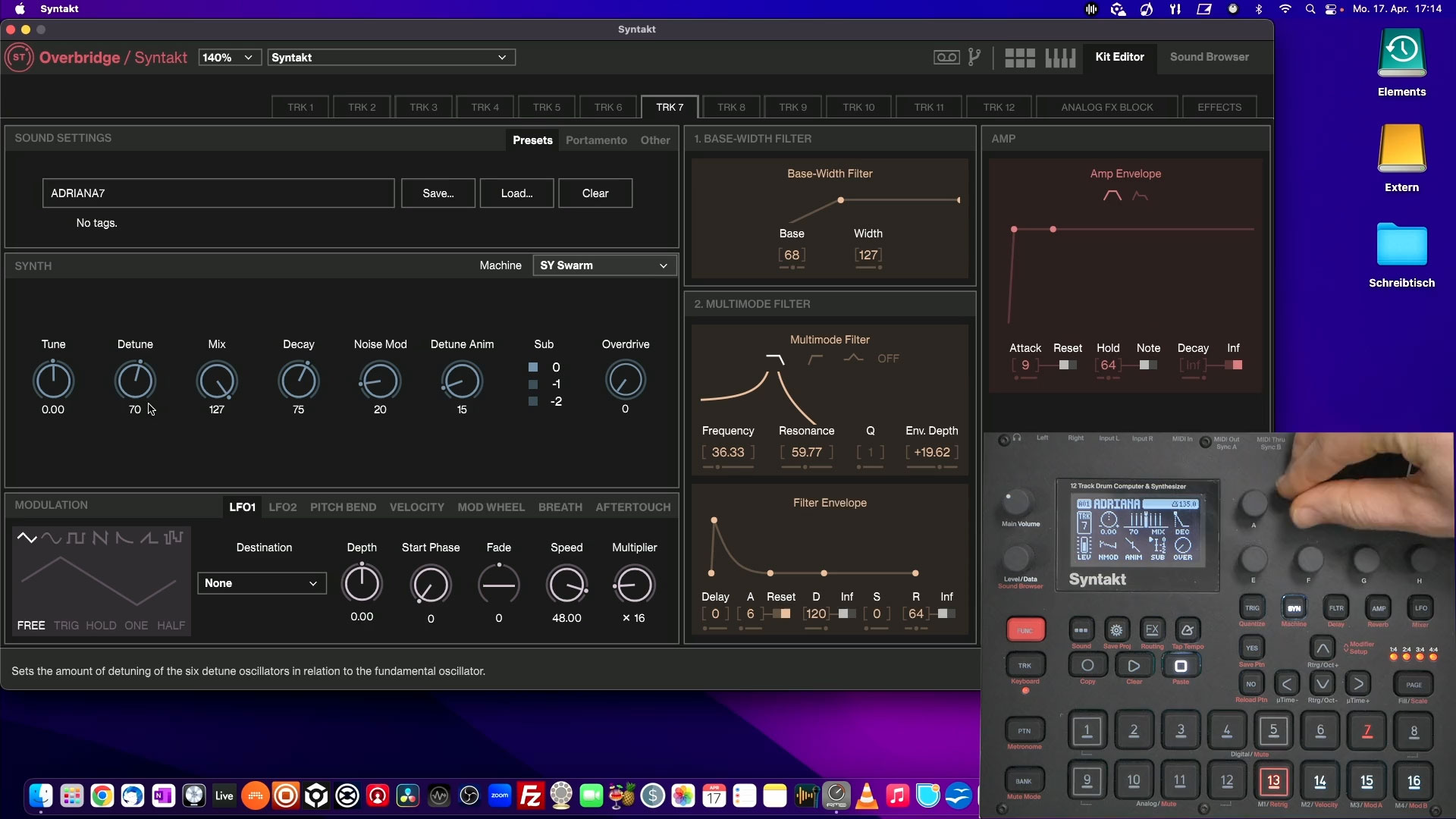Open the MOD WHEEL modulation tab
Image resolution: width=1456 pixels, height=819 pixels.
(491, 507)
